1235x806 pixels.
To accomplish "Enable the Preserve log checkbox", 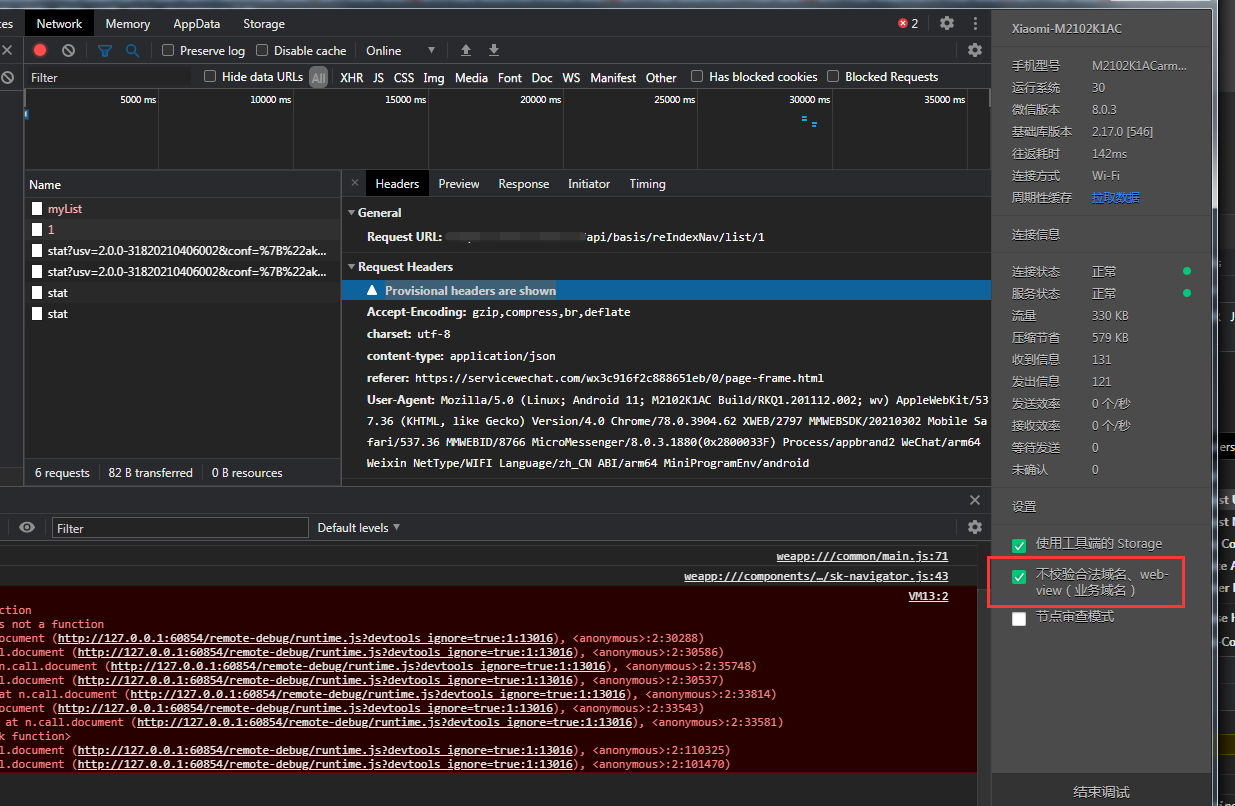I will pyautogui.click(x=168, y=50).
